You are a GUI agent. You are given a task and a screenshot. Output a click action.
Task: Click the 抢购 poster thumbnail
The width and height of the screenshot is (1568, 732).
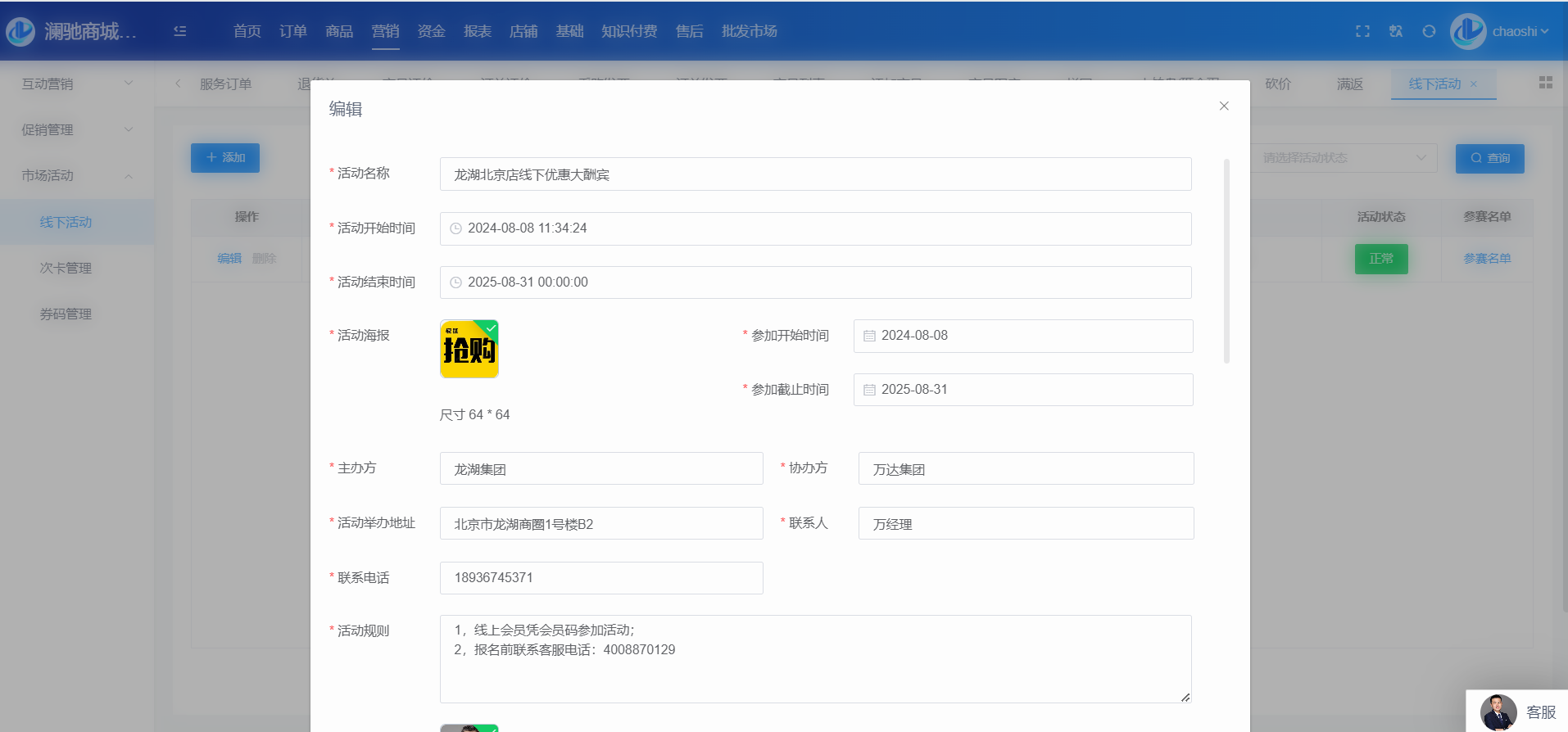(x=469, y=349)
